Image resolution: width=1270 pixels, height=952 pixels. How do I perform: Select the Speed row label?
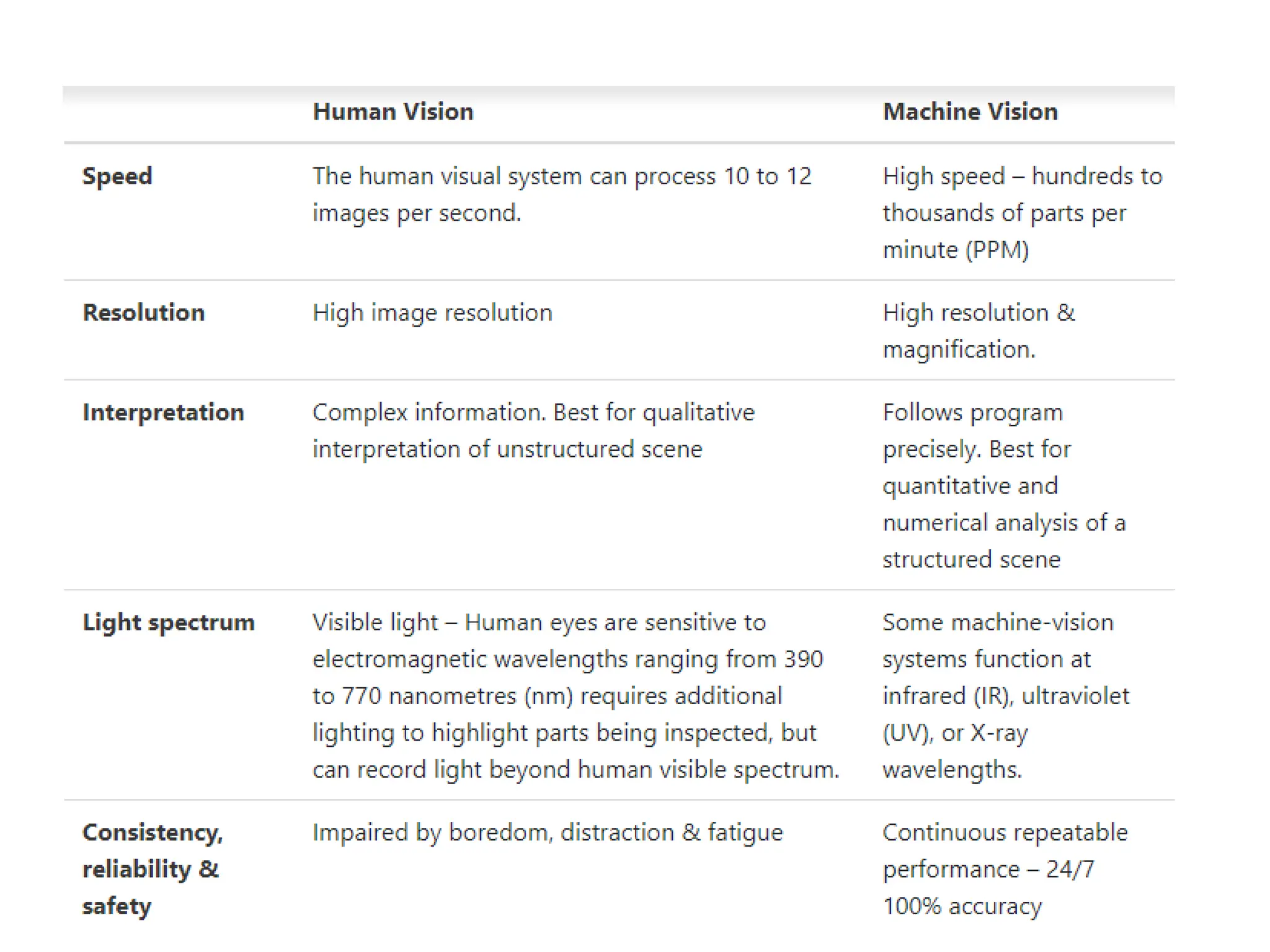point(117,177)
